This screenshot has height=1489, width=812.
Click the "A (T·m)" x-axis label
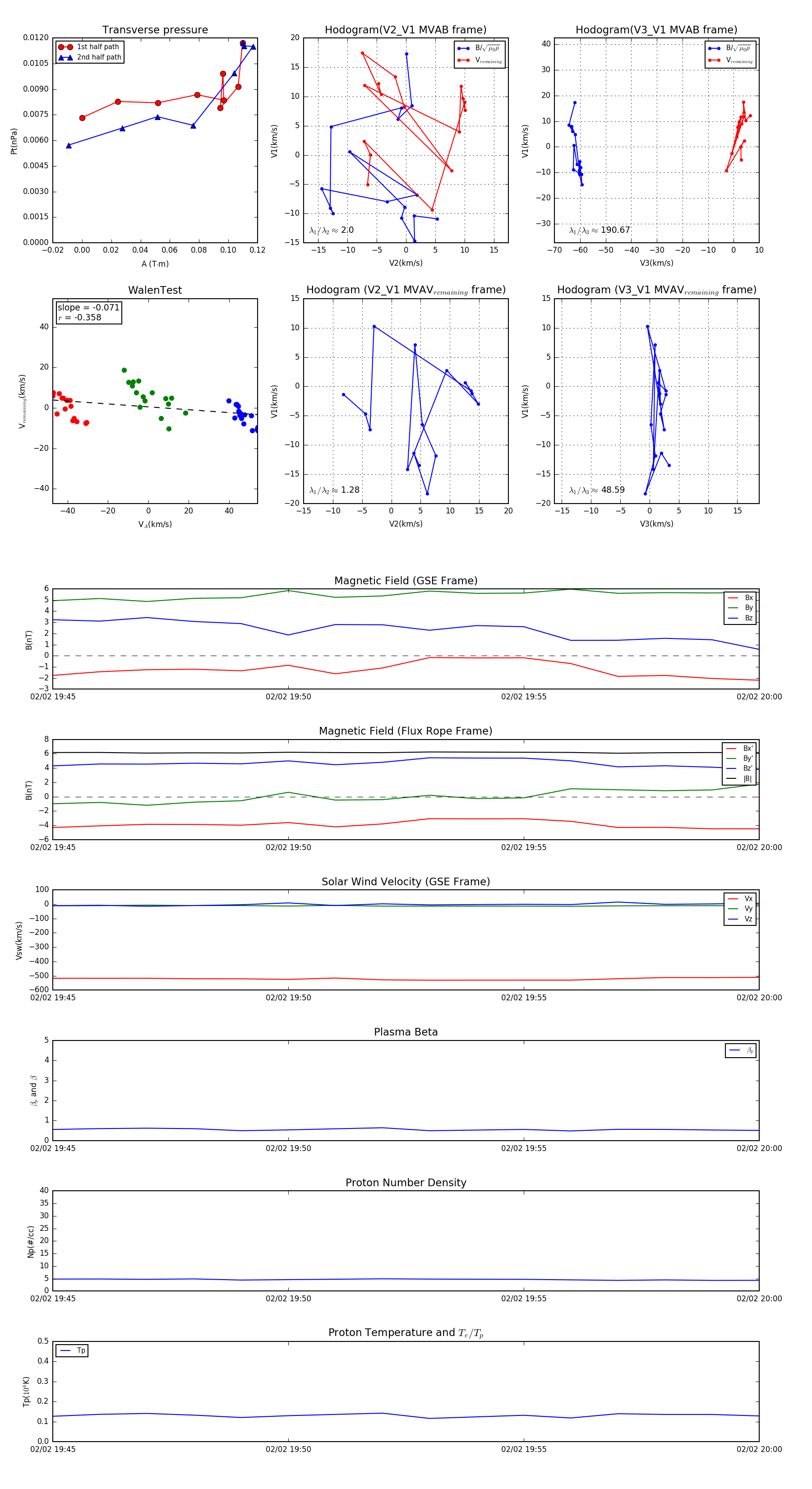point(155,264)
